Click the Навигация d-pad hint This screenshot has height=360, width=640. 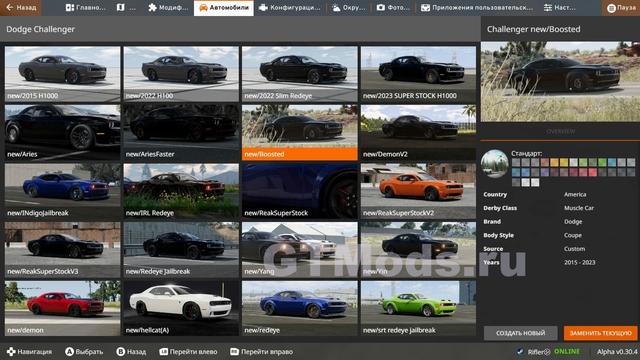[x=29, y=351]
